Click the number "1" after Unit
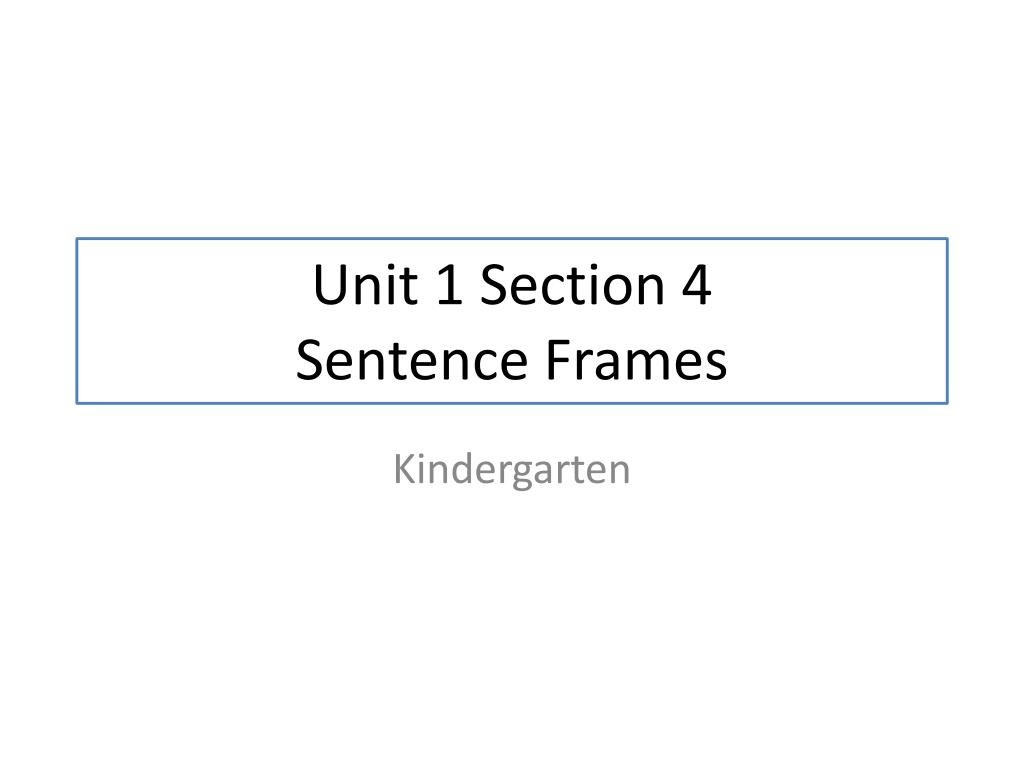Screen dimensions: 1024x768 click(x=449, y=284)
